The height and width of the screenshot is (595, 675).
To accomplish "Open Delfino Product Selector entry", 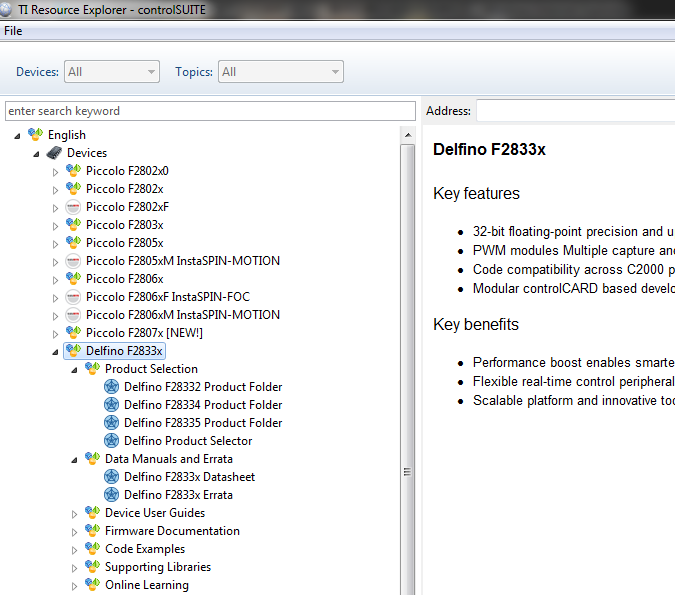I will click(x=188, y=441).
